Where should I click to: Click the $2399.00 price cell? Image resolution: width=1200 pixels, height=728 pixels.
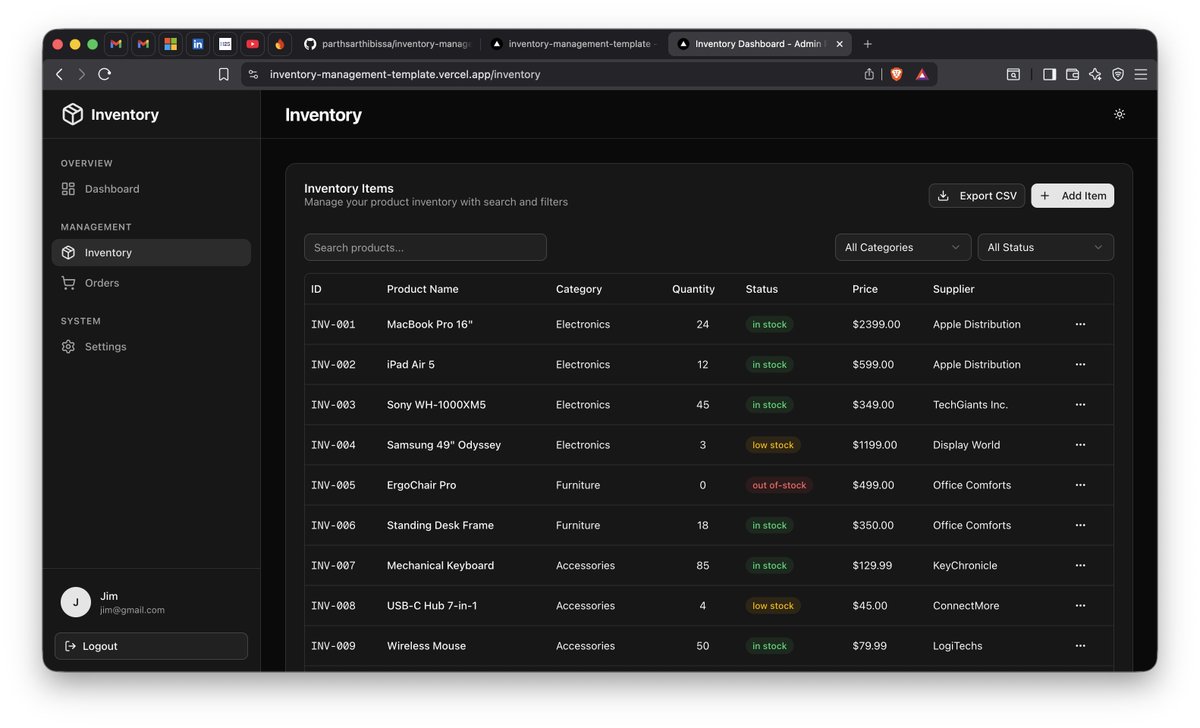pyautogui.click(x=876, y=325)
